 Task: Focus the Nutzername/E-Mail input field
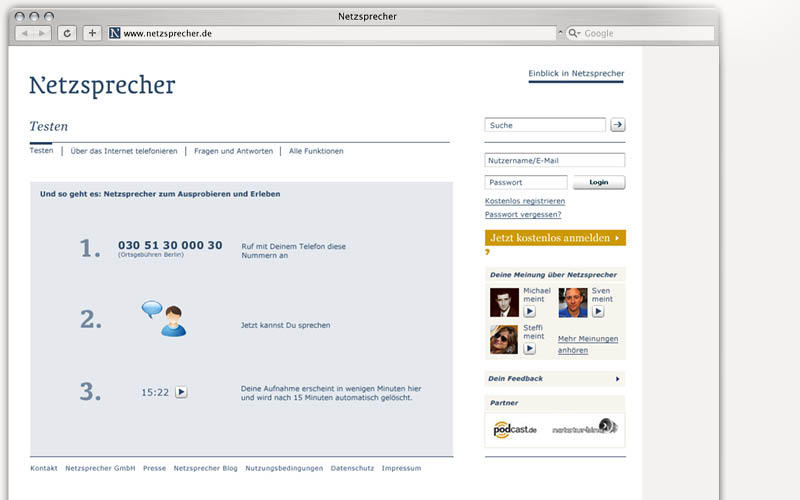coord(555,160)
